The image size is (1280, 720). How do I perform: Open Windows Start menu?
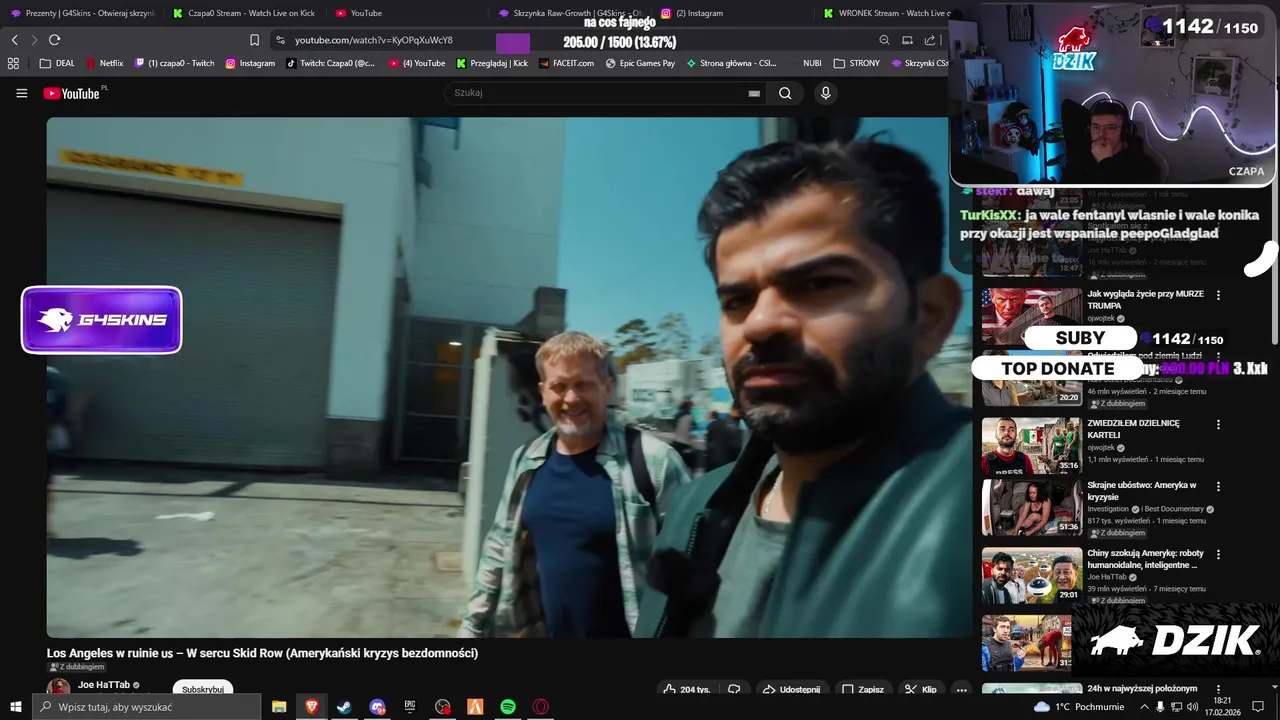(15, 707)
